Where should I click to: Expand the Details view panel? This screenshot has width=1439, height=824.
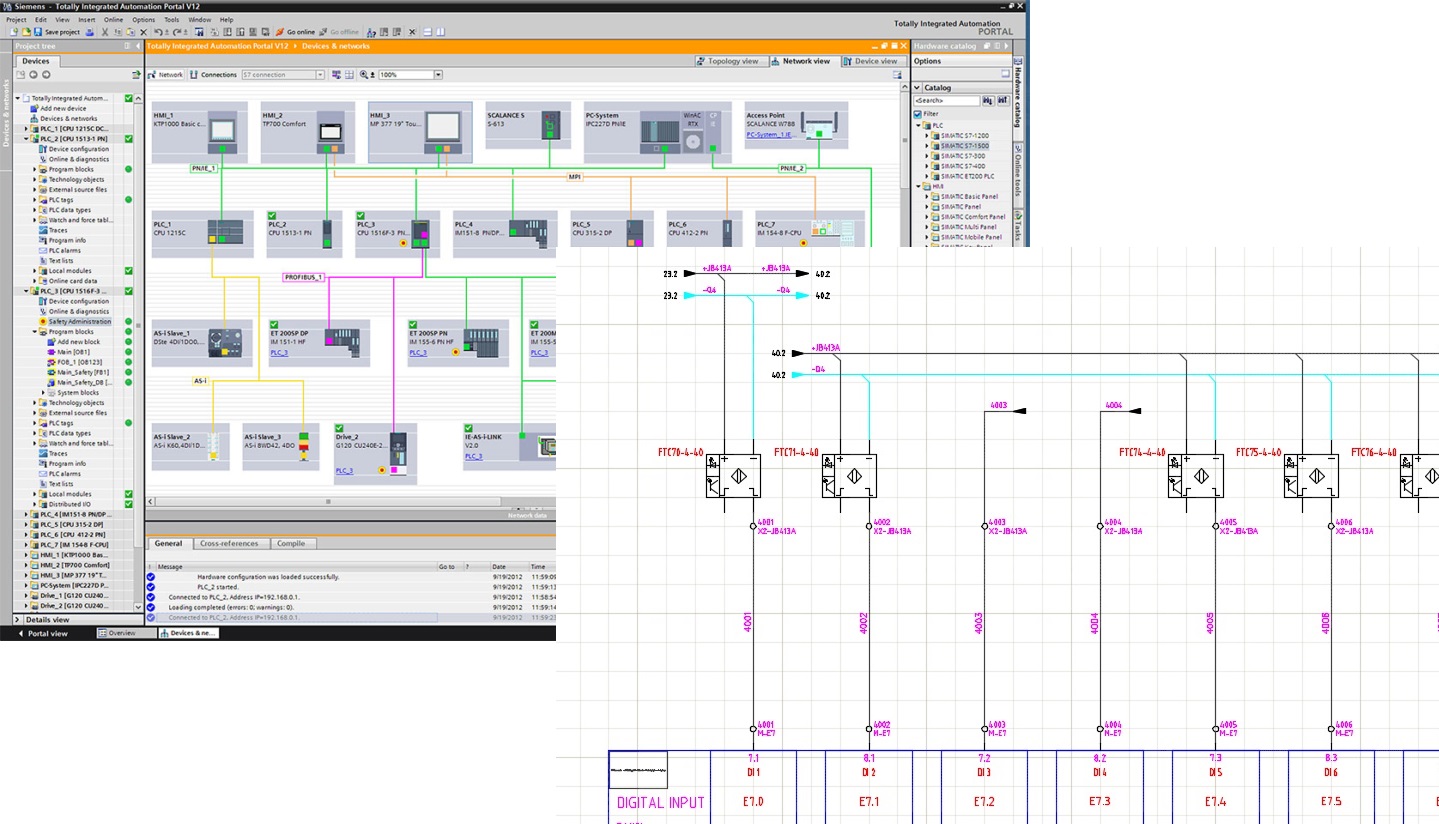point(17,620)
